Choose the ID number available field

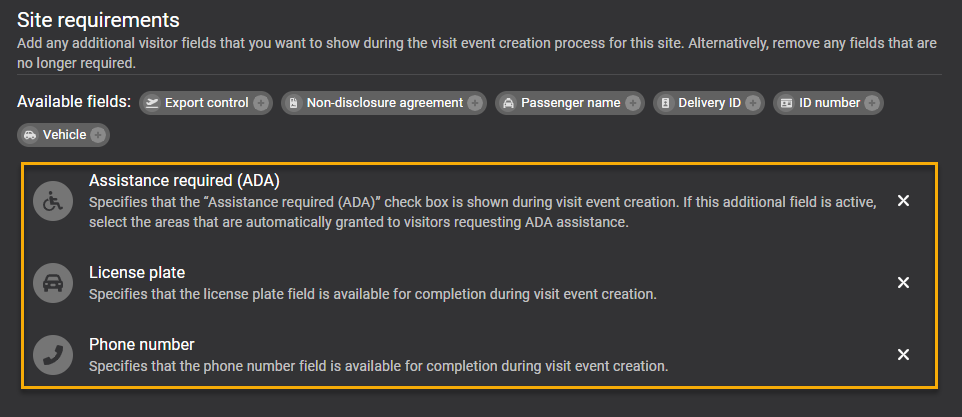point(829,103)
